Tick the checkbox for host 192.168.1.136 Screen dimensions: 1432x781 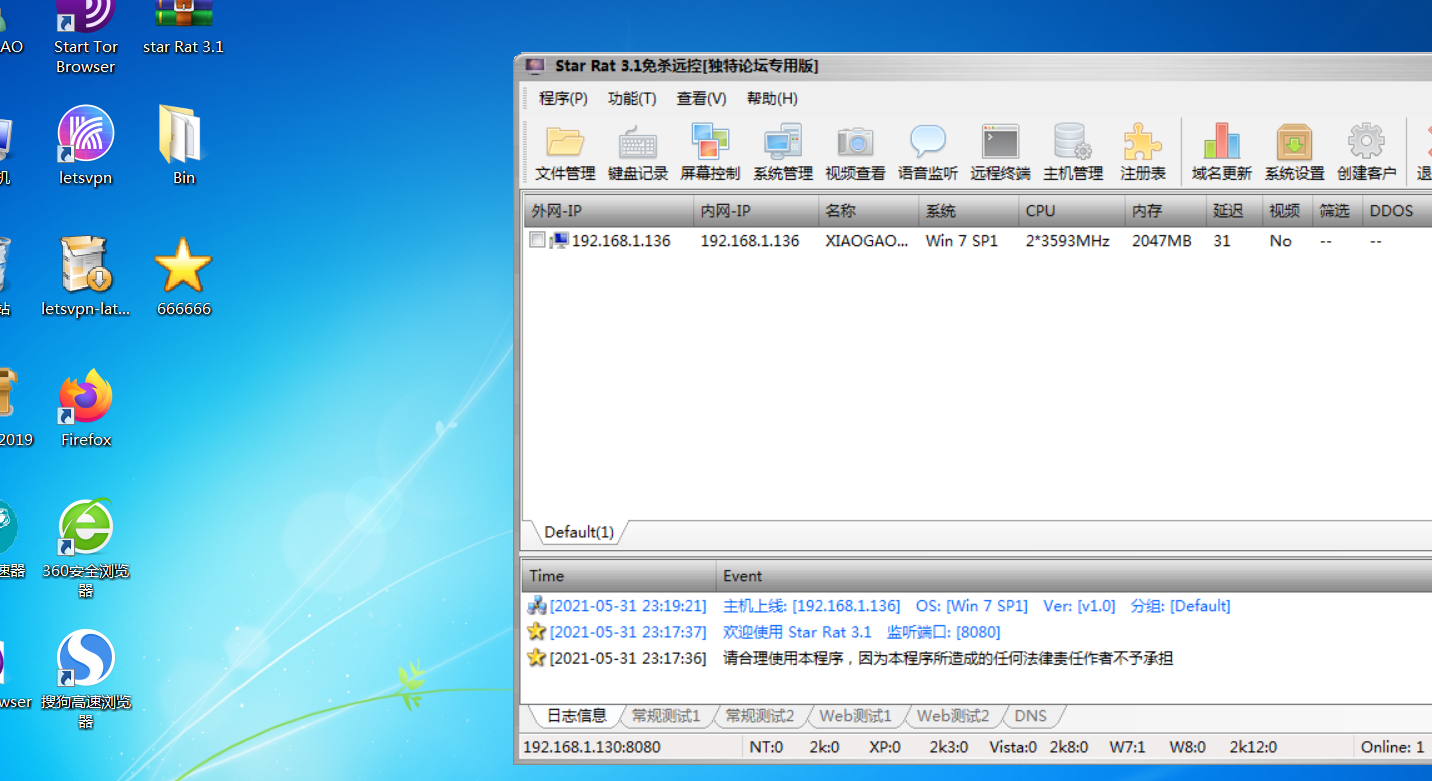click(x=537, y=240)
